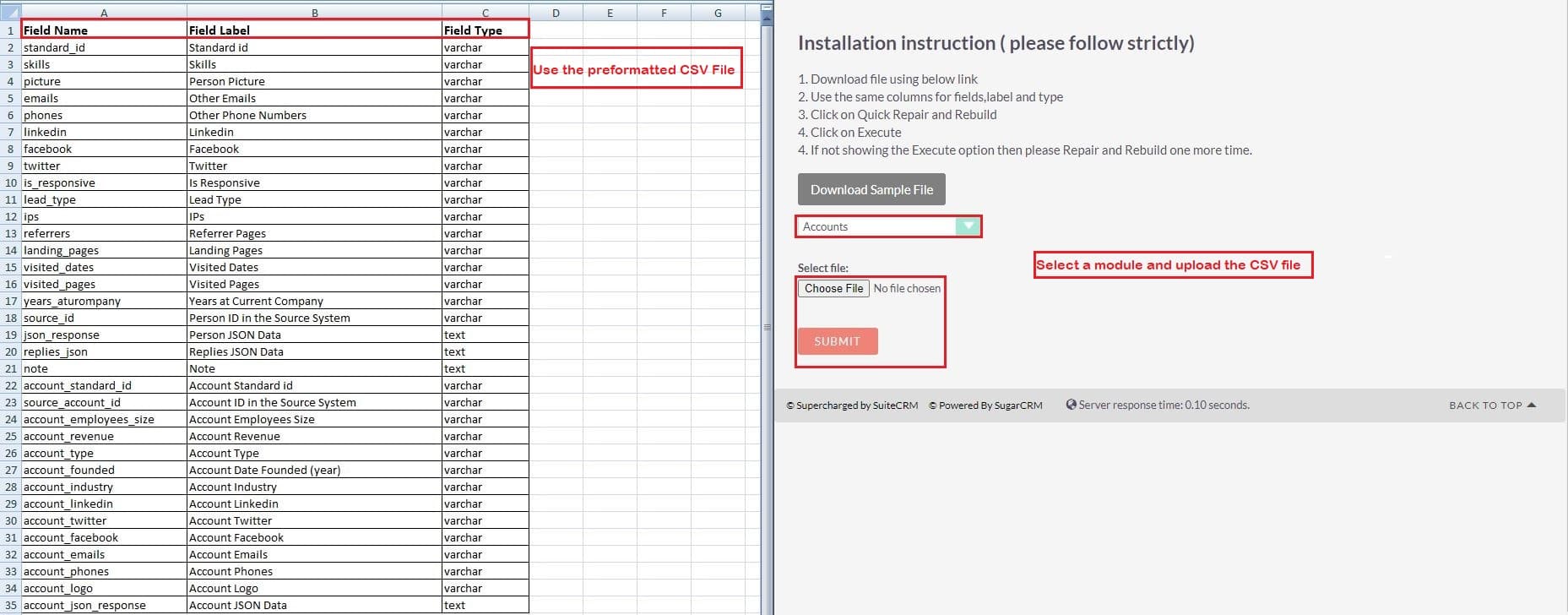Click the 'linkedin' field name cell
The height and width of the screenshot is (615, 1568).
(104, 132)
